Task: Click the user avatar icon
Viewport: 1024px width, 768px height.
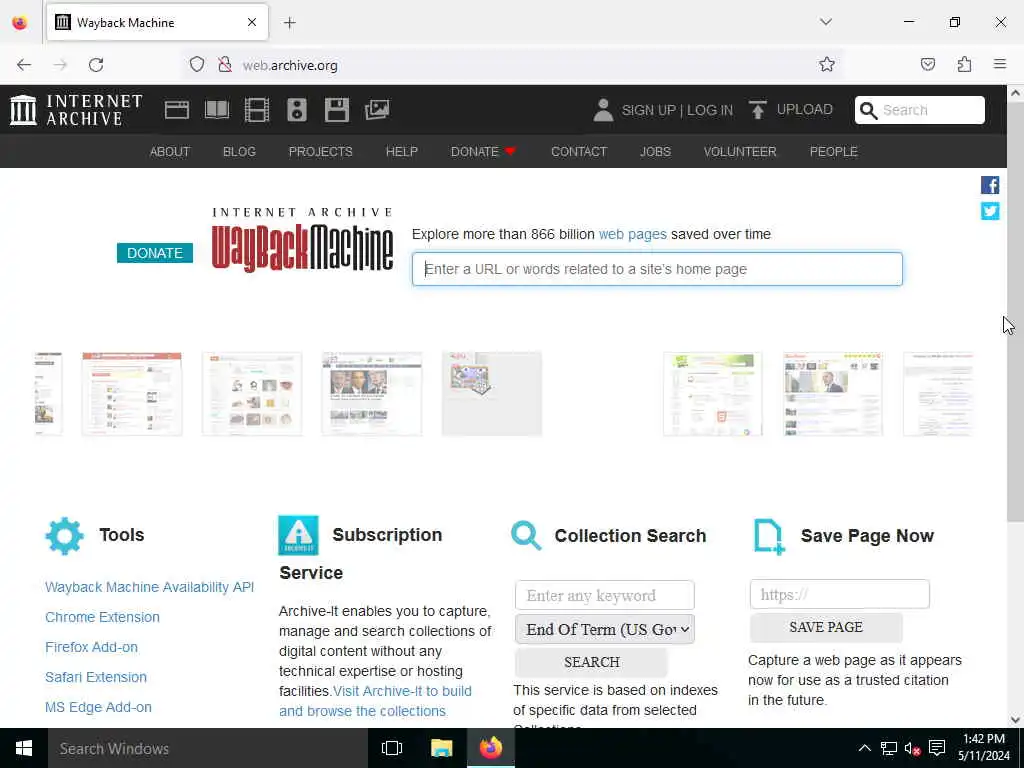Action: (x=603, y=110)
